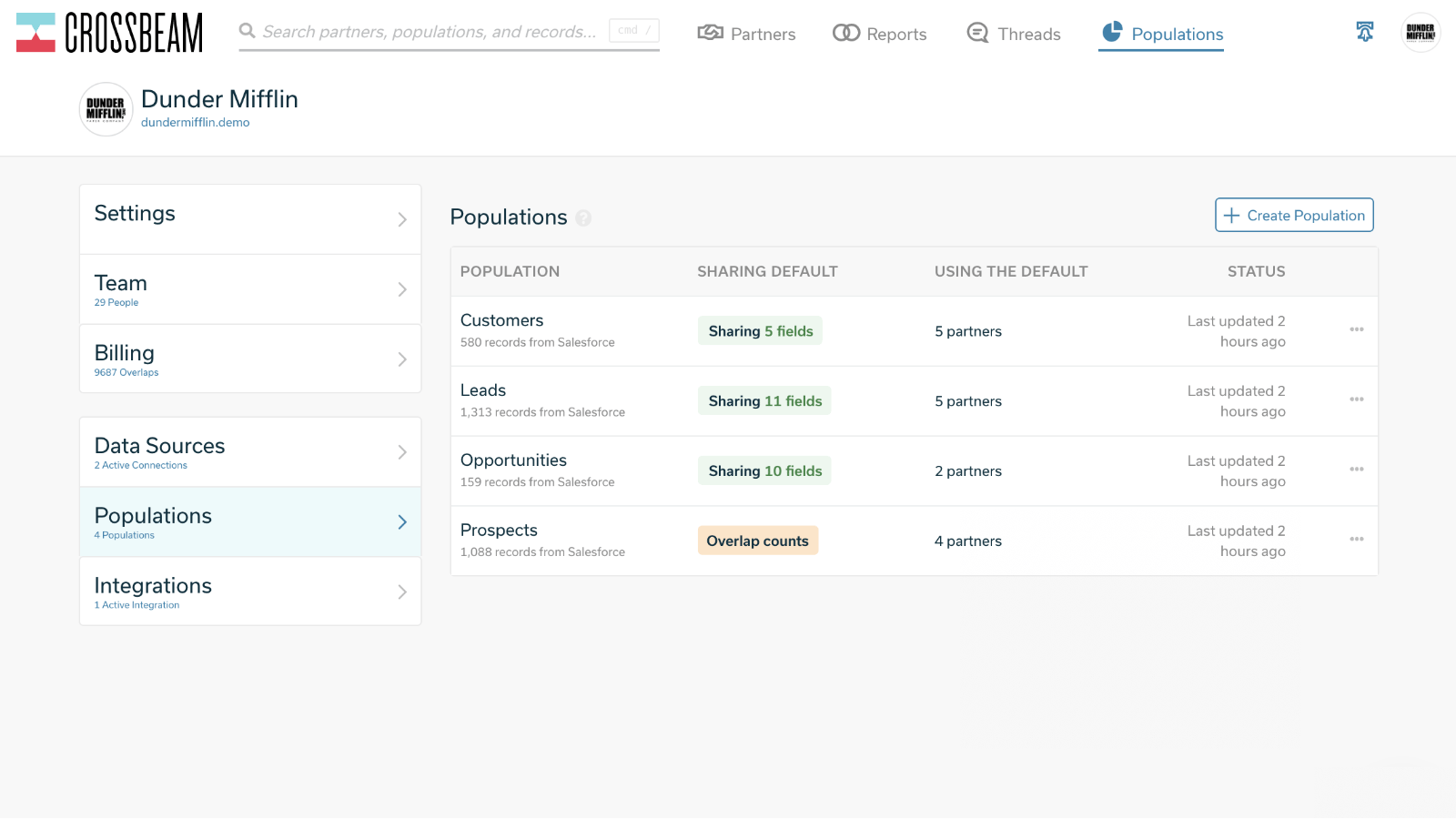Expand the Integrations sidebar chevron

coord(402,592)
